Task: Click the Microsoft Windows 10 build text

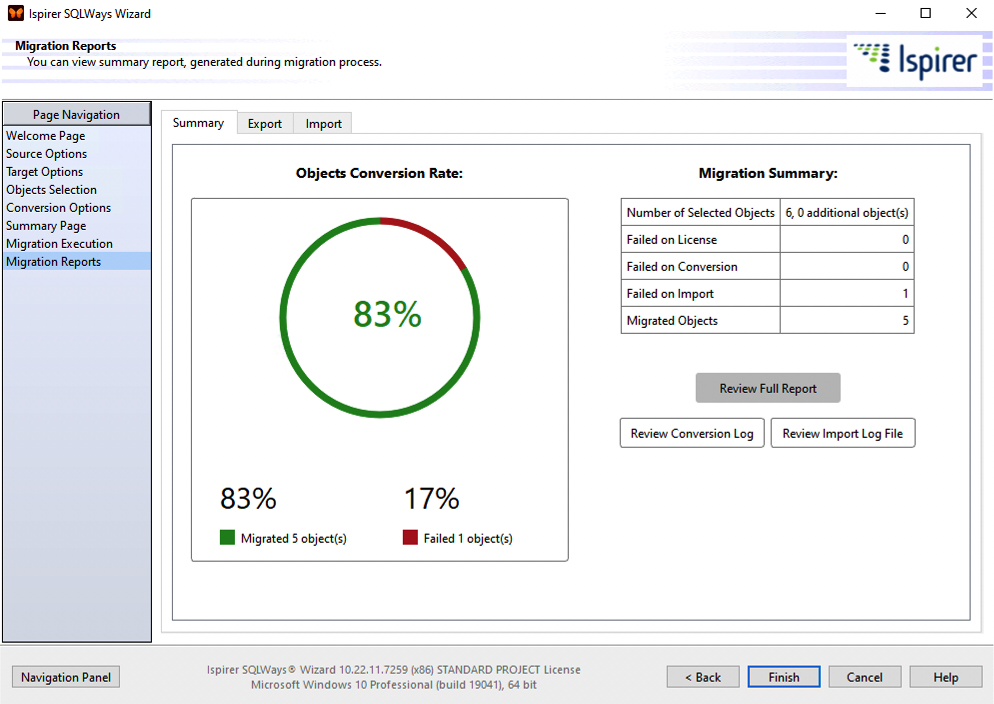Action: tap(394, 685)
